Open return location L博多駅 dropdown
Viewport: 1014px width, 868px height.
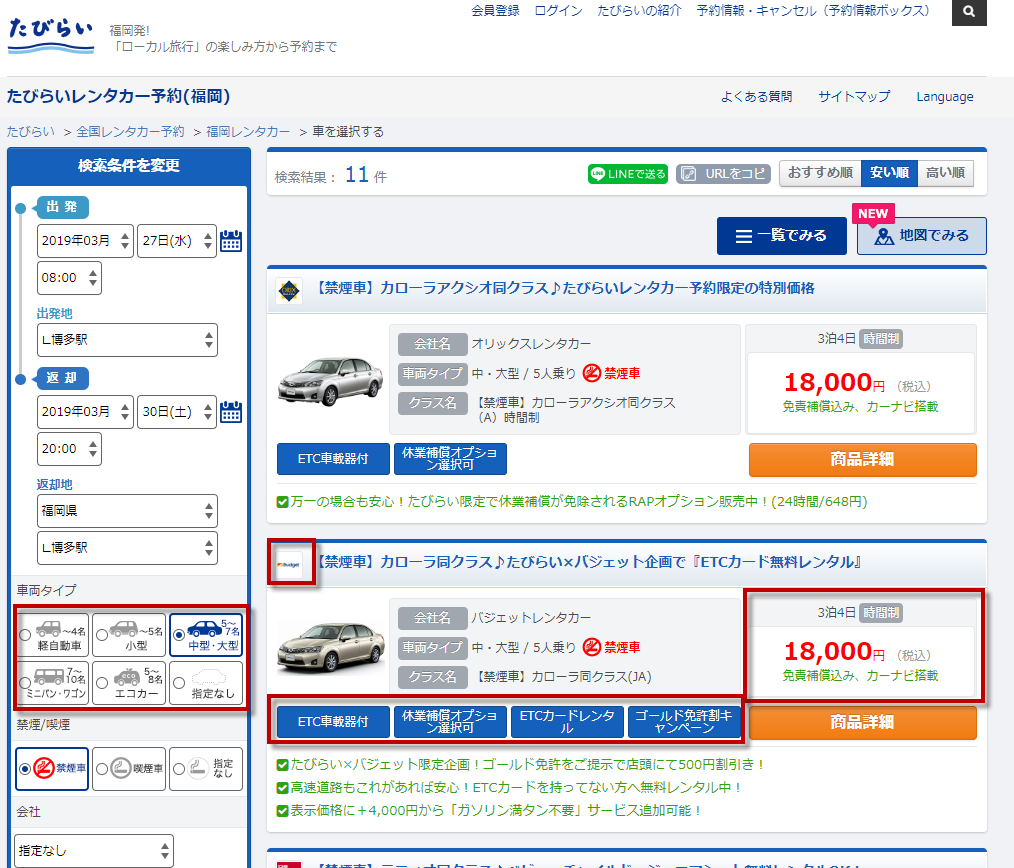[127, 548]
